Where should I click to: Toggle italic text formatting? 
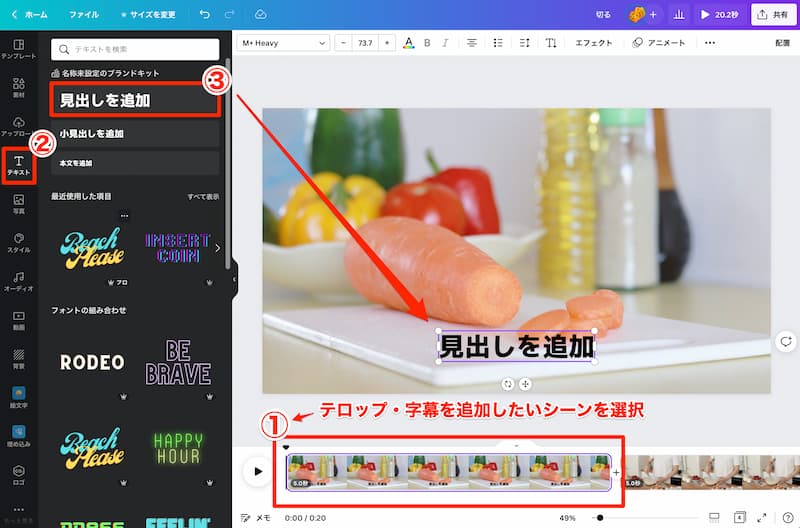[445, 43]
